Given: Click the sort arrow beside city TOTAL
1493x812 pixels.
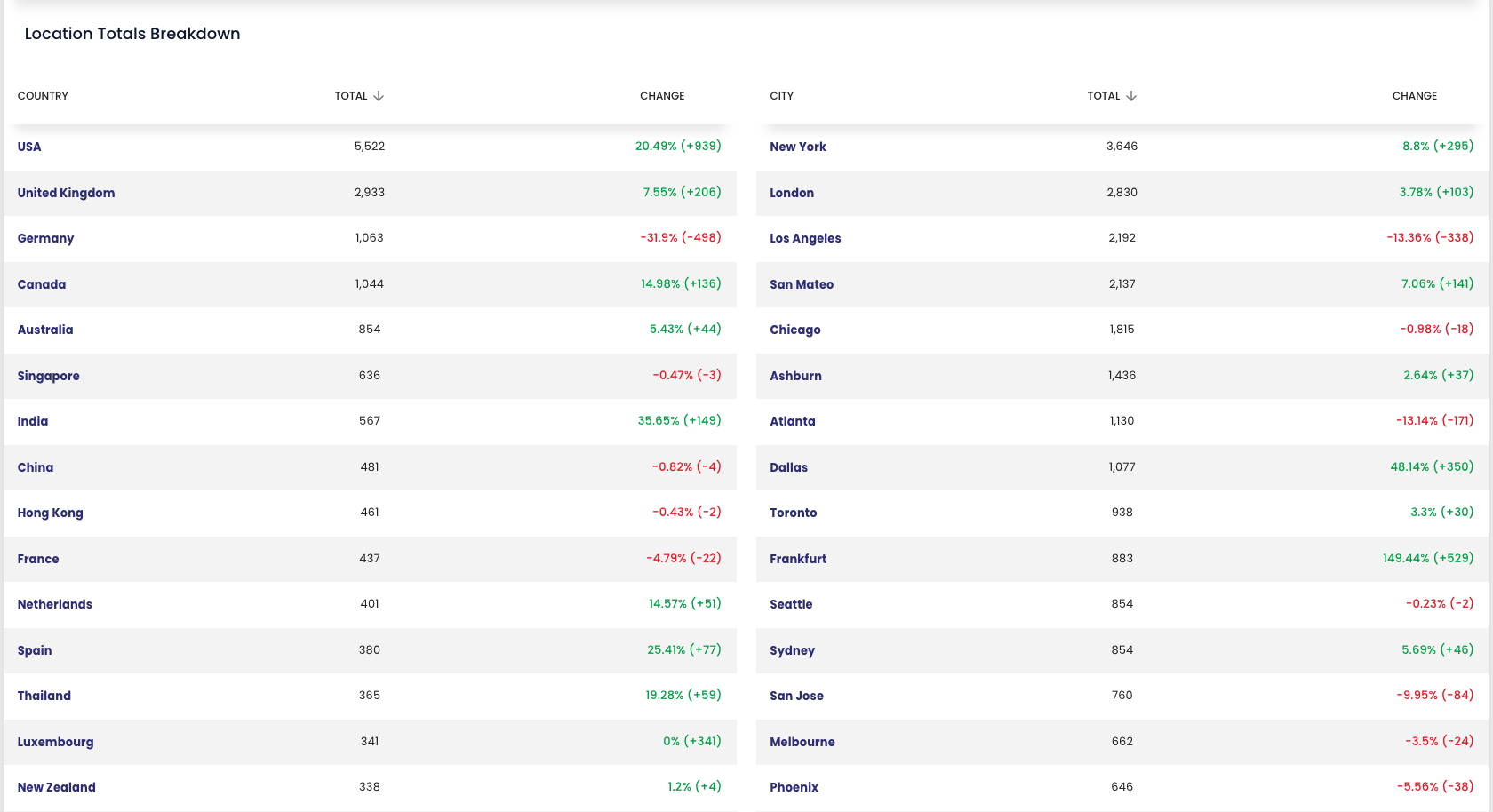Looking at the screenshot, I should tap(1131, 96).
